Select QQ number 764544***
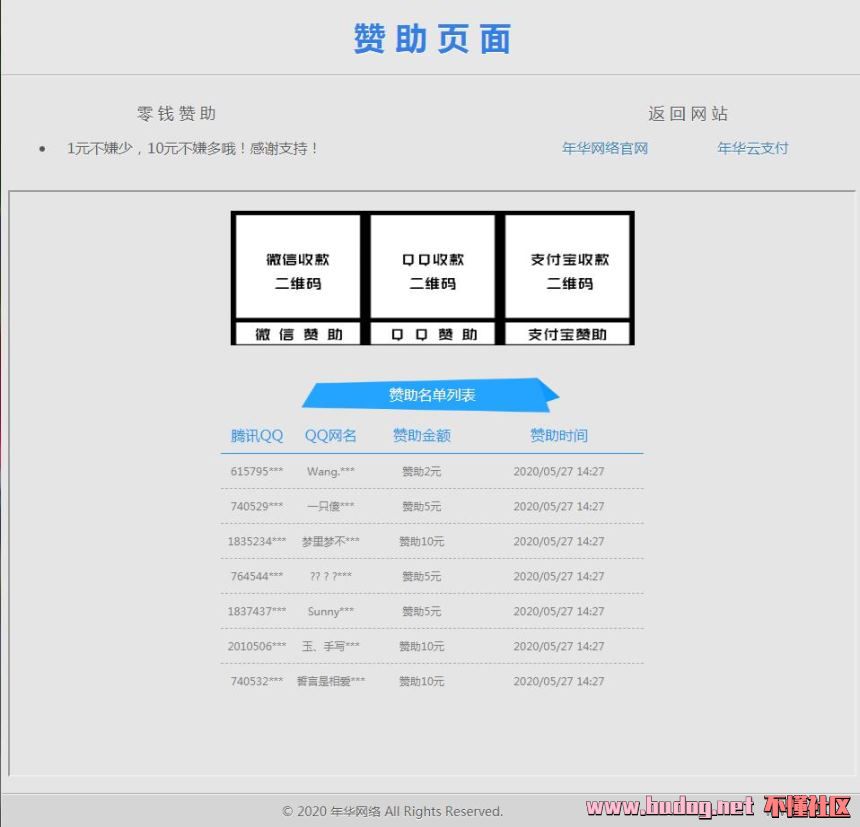 (x=257, y=576)
